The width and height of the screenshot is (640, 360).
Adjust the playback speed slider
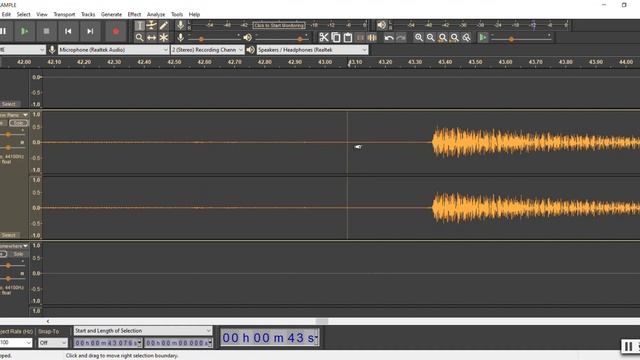[x=521, y=38]
